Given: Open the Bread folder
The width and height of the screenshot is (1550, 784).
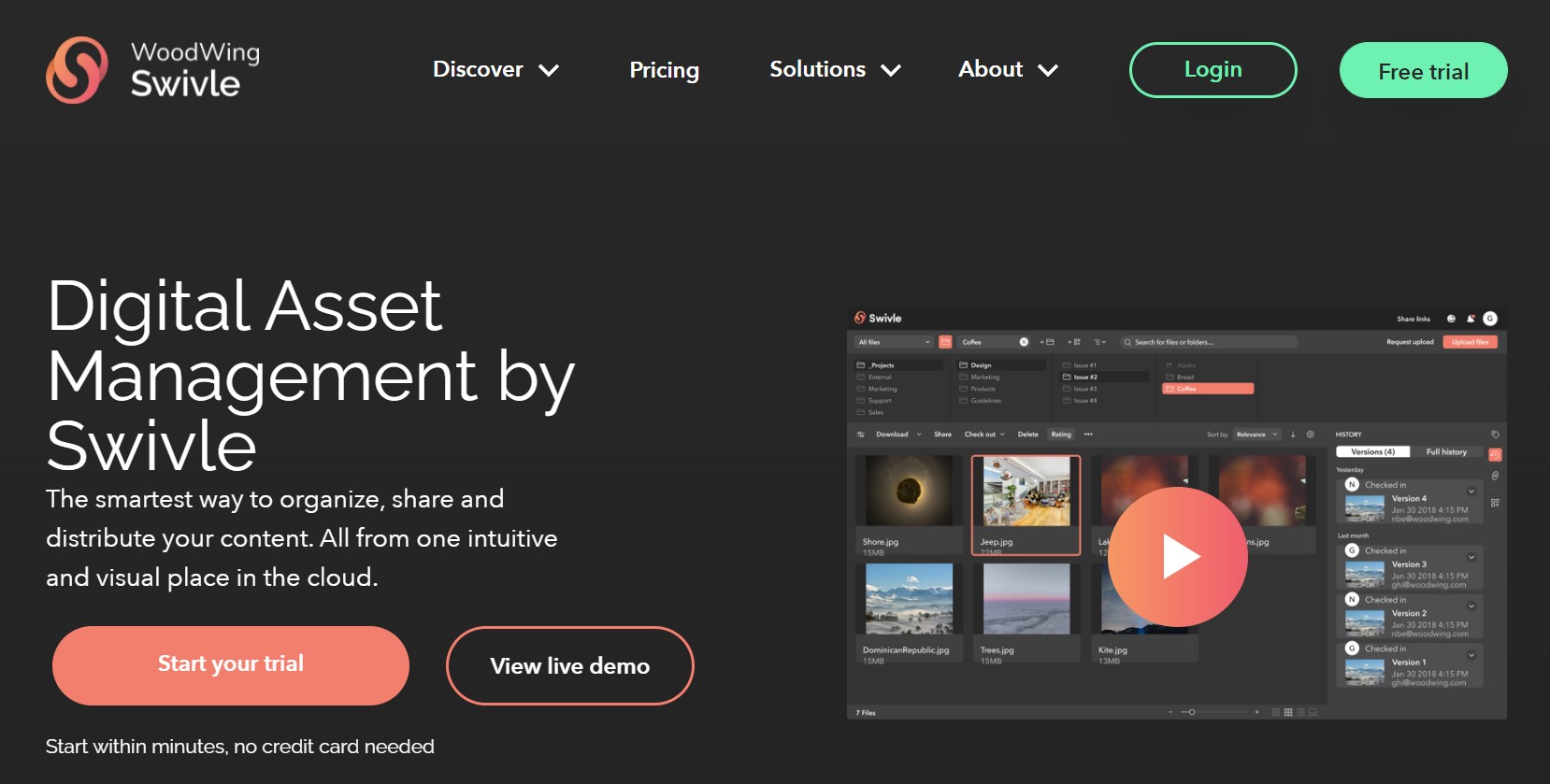Looking at the screenshot, I should pos(1180,377).
